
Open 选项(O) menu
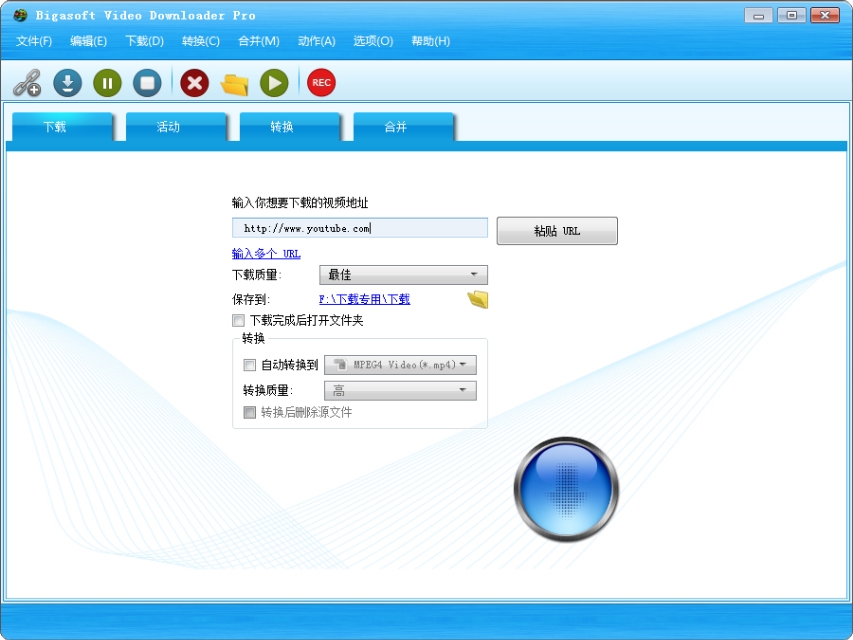click(x=373, y=41)
